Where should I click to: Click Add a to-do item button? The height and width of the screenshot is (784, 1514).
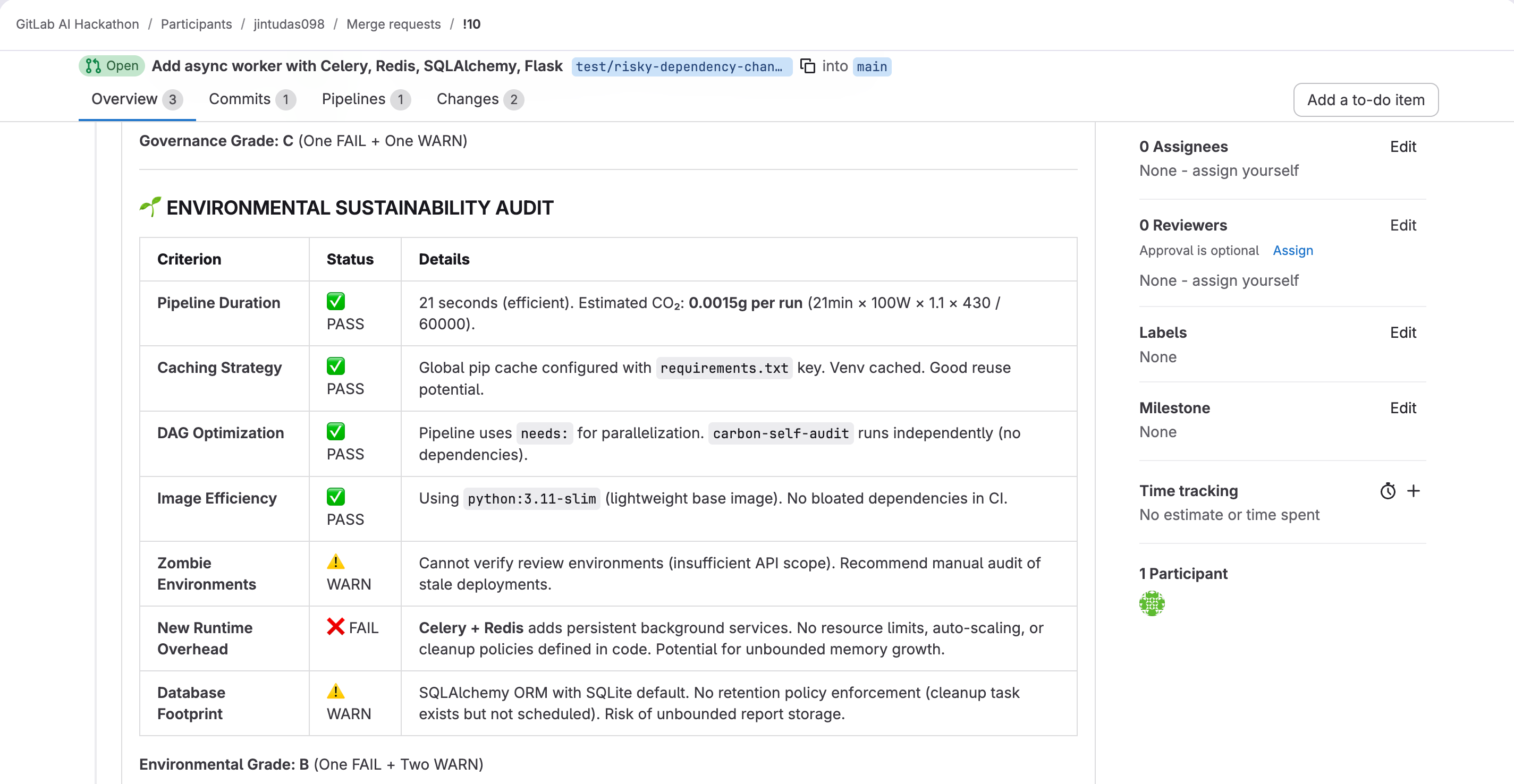pos(1365,100)
